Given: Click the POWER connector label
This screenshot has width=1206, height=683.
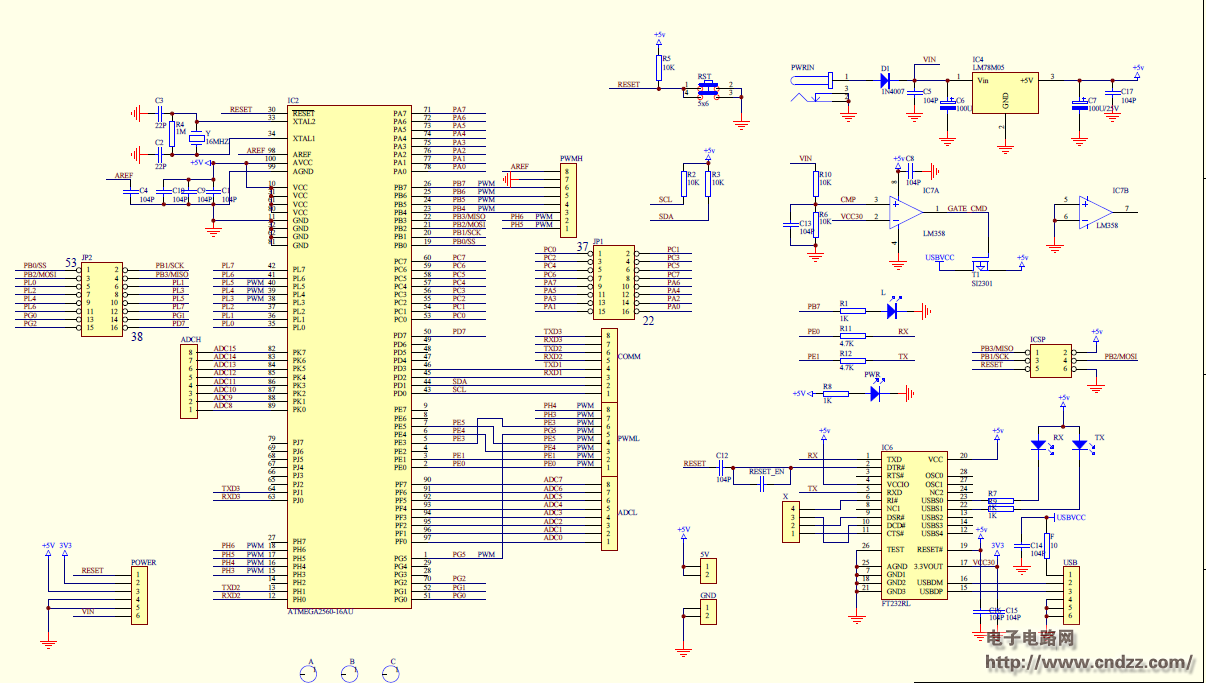Looking at the screenshot, I should point(144,562).
